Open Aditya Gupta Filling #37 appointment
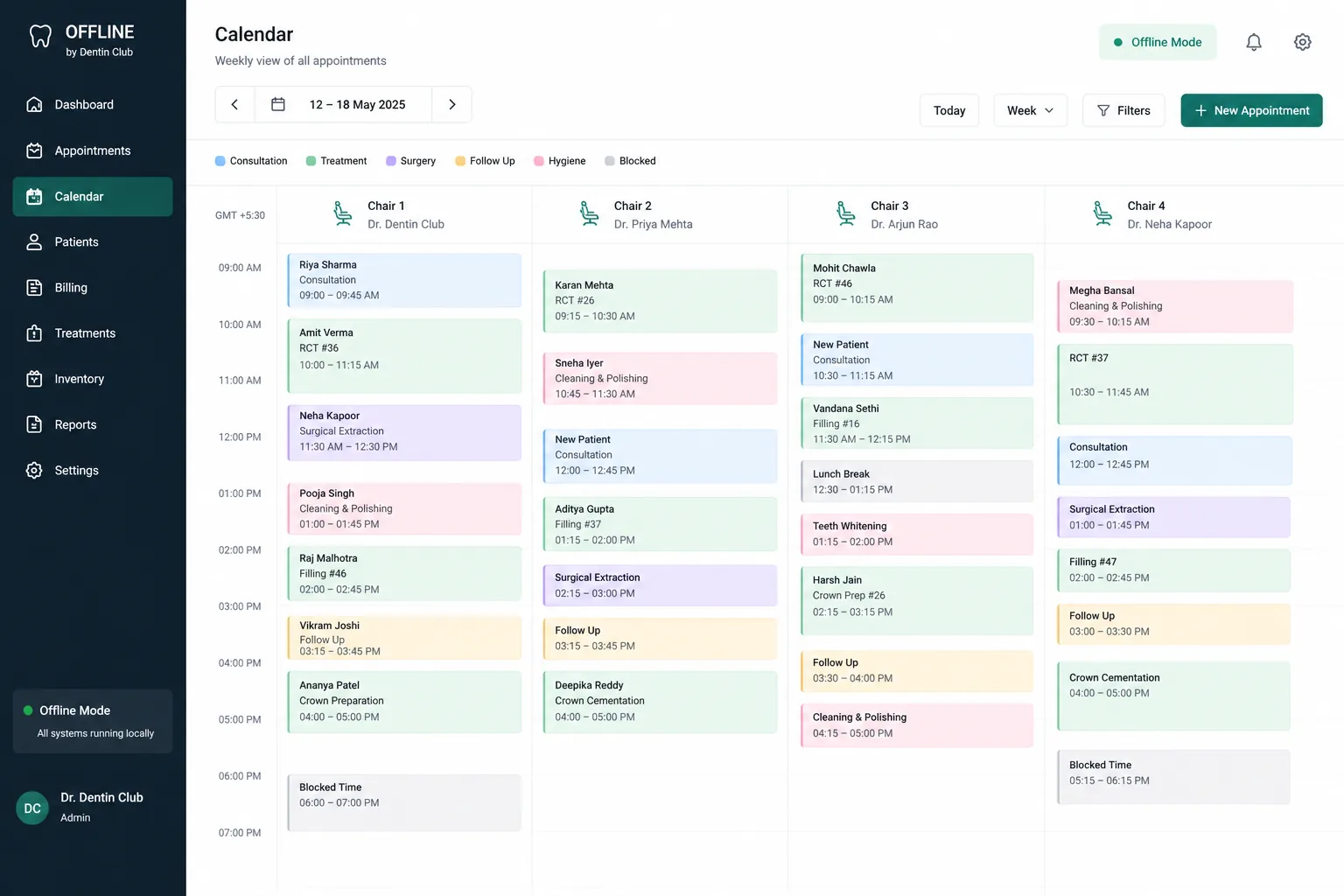 point(660,524)
